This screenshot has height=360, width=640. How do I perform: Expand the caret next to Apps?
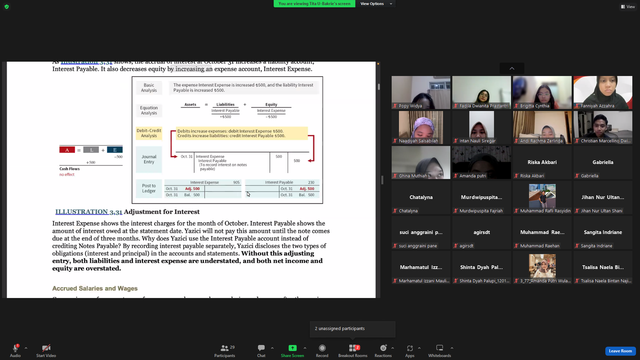(x=419, y=348)
